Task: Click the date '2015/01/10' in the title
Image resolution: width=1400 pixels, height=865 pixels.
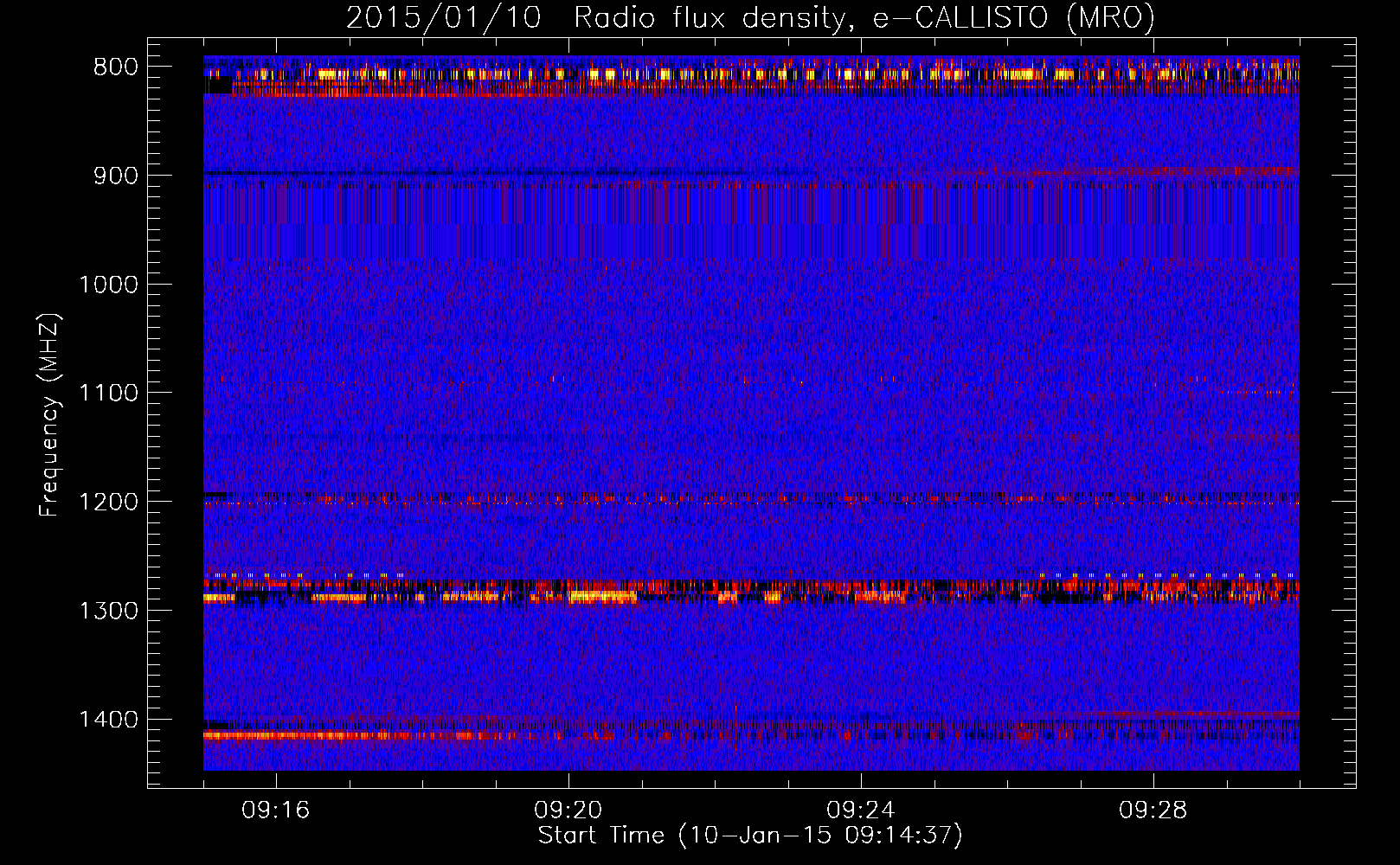Action: tap(443, 17)
